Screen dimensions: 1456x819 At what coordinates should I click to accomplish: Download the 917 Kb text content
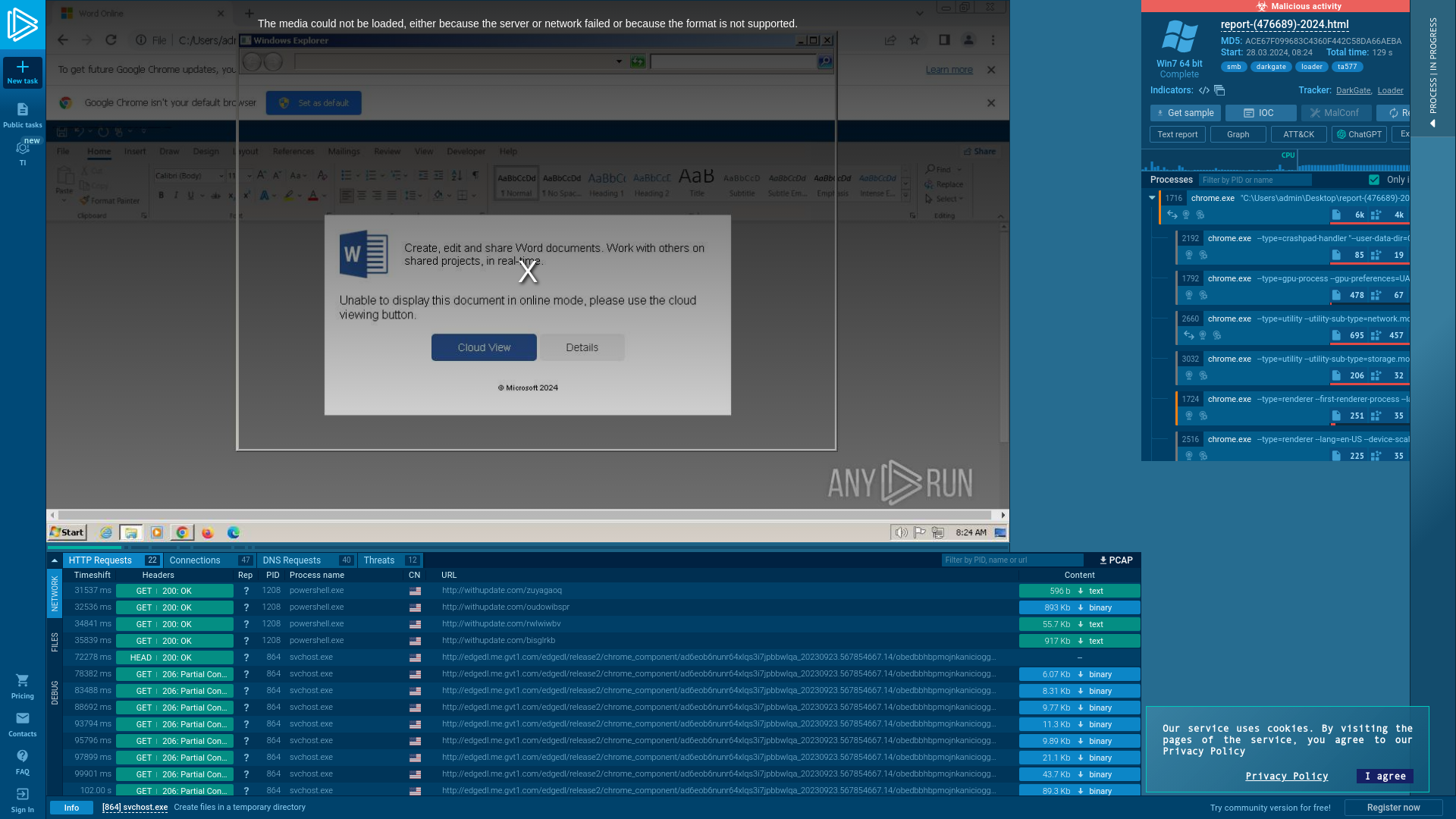click(1080, 641)
